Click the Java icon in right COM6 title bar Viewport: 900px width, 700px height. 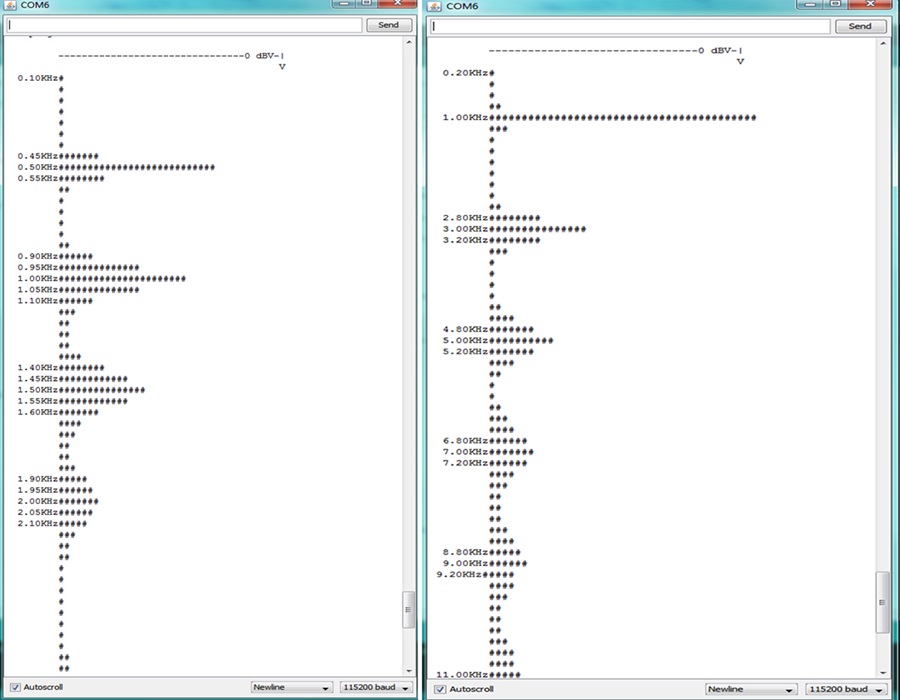click(435, 6)
